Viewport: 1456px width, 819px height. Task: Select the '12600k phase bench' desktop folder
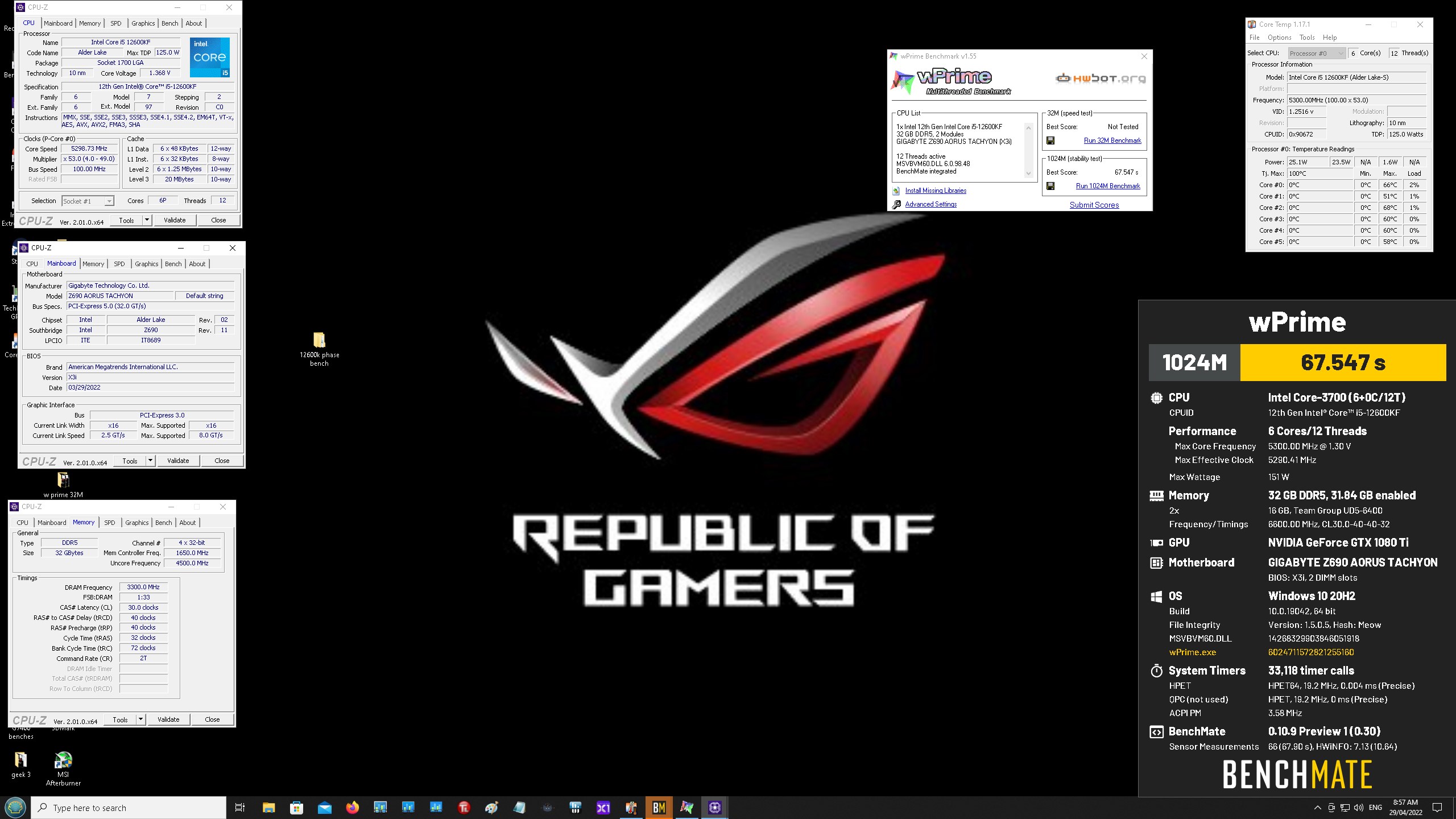coord(319,349)
